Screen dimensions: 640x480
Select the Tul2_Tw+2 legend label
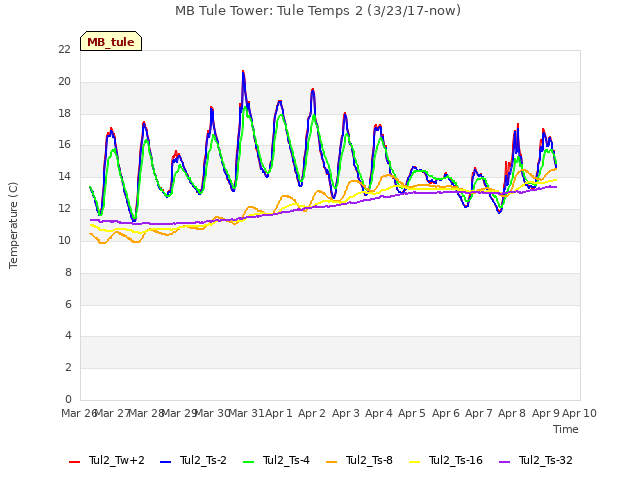[117, 460]
